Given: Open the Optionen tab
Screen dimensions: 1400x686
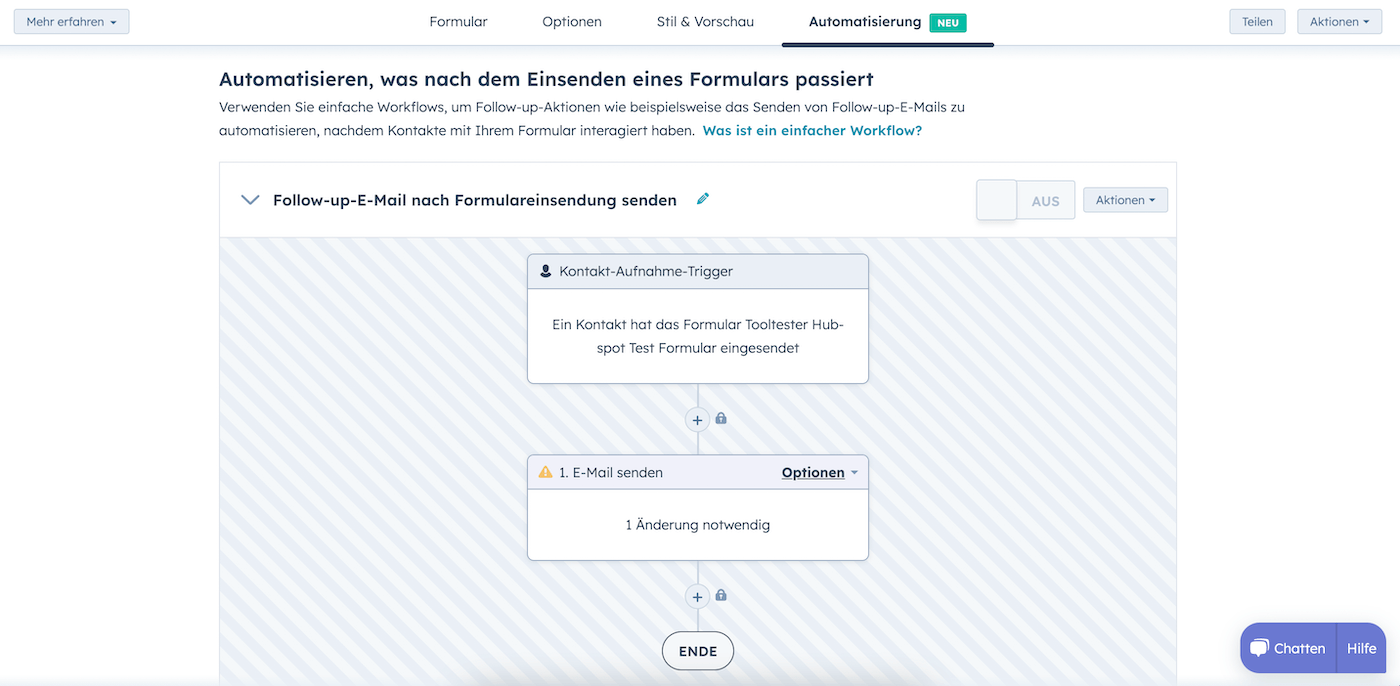Looking at the screenshot, I should (x=572, y=21).
